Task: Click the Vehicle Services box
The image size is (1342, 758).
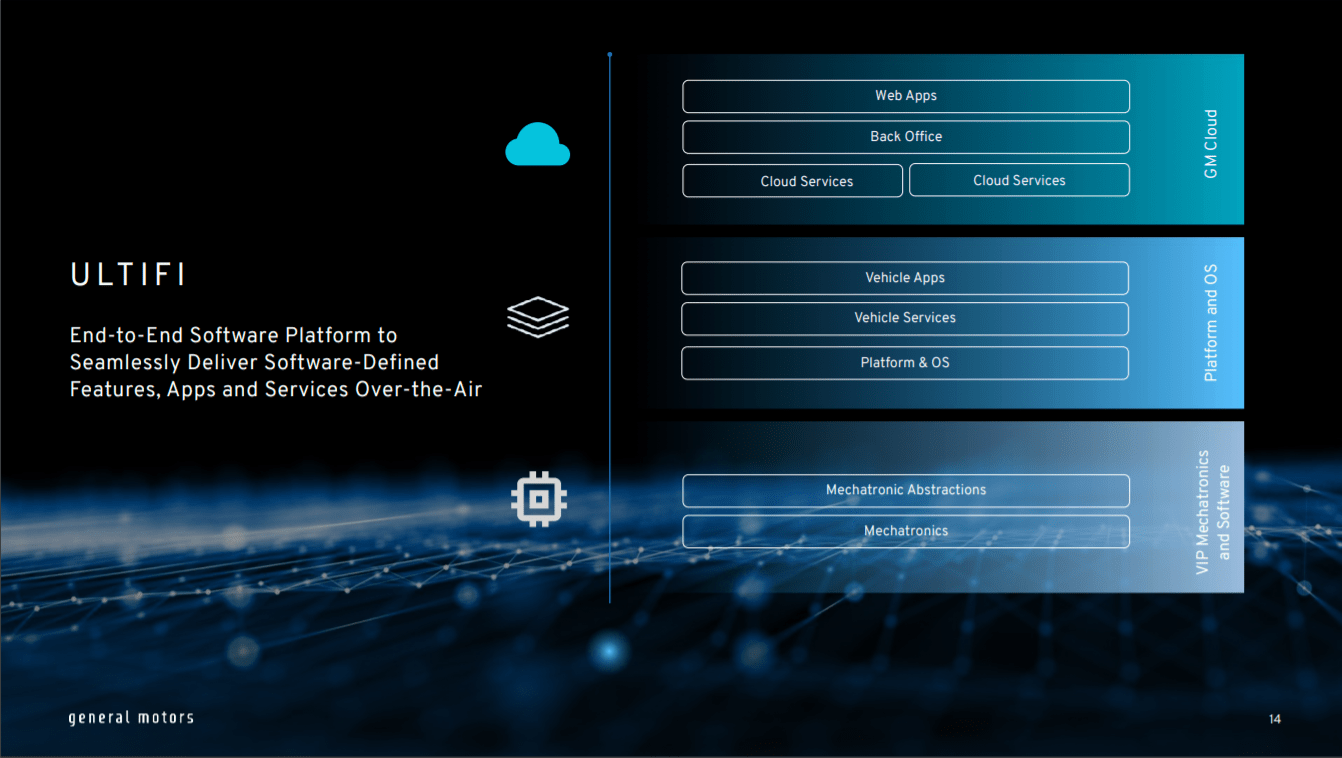Action: click(905, 318)
